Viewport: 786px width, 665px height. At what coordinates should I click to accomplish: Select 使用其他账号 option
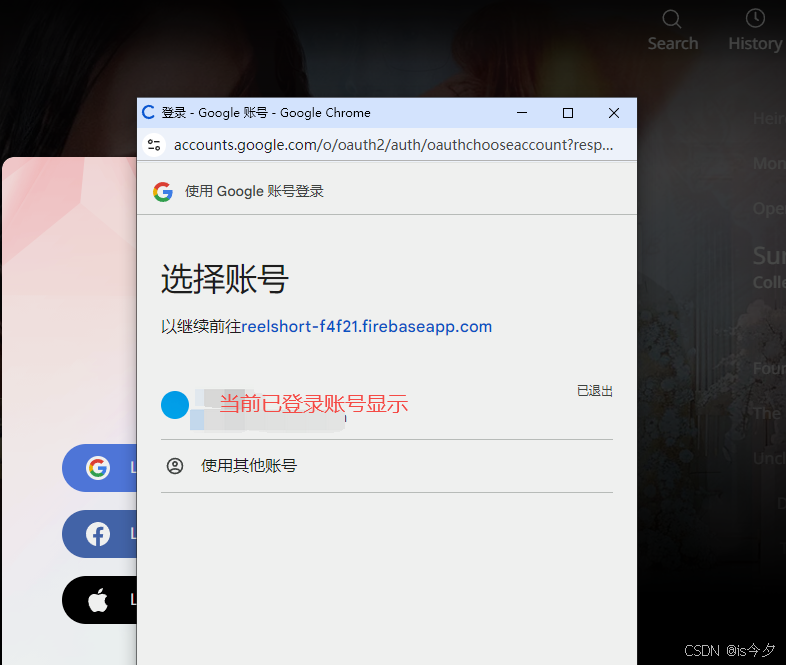(386, 466)
